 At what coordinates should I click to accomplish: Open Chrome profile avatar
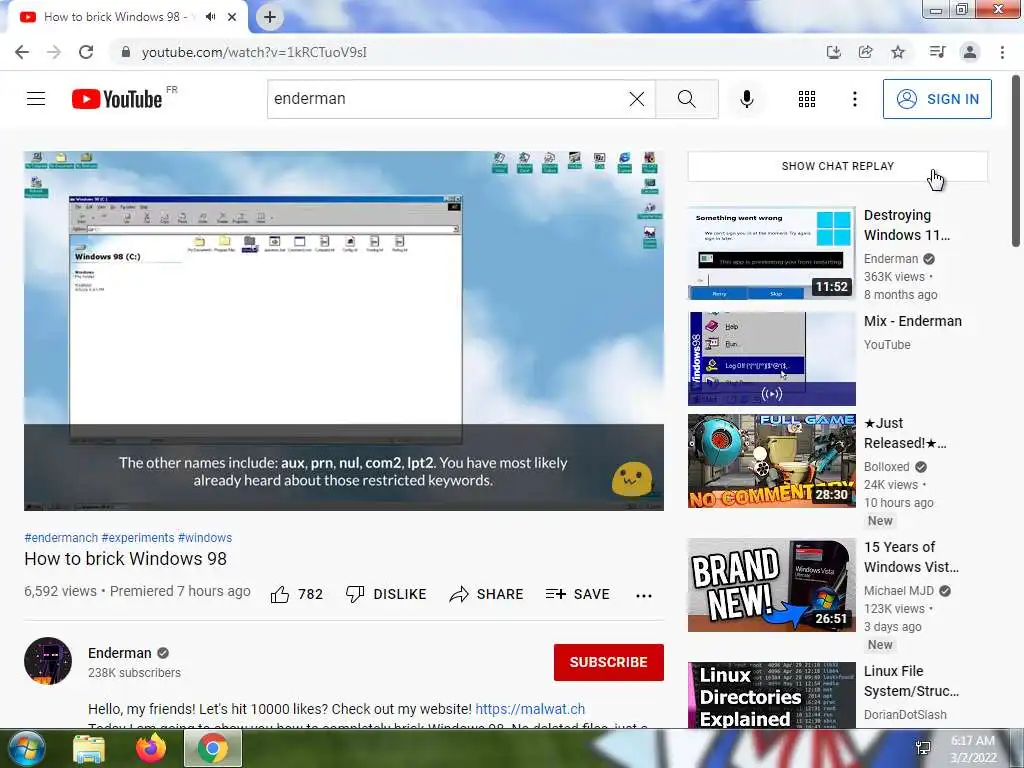[970, 52]
